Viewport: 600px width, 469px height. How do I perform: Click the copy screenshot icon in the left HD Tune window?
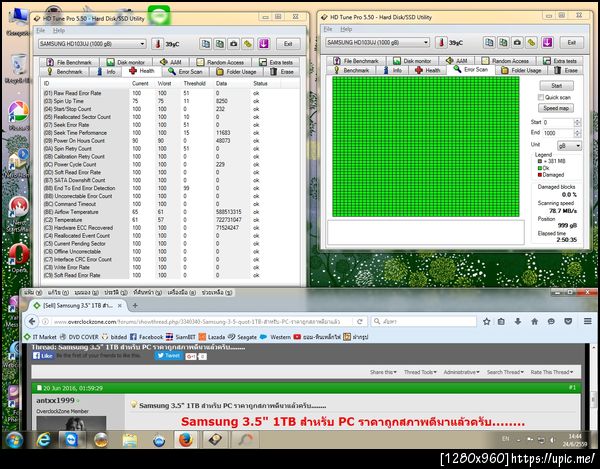tap(220, 44)
